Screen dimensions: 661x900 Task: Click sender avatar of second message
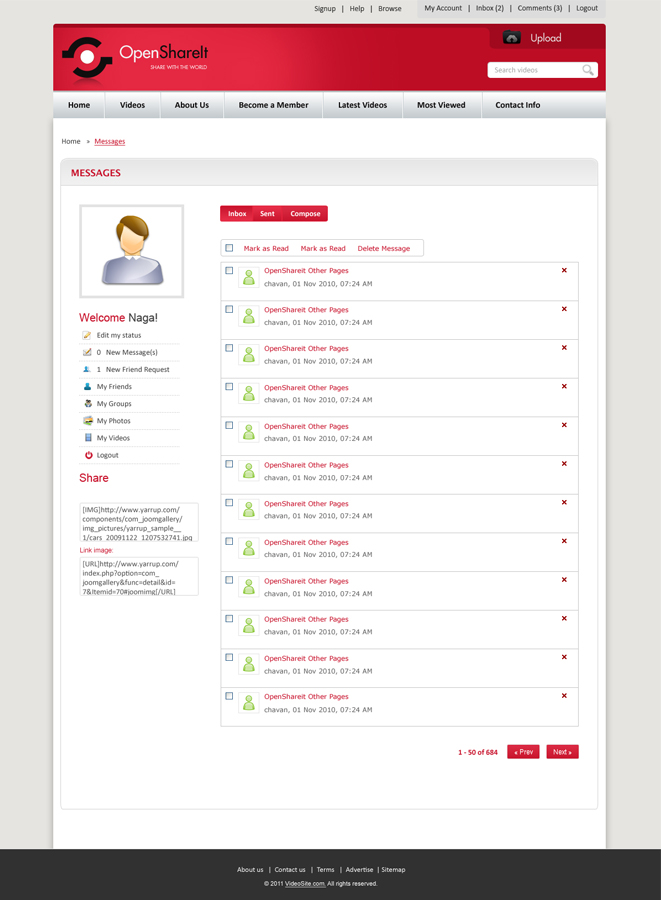point(248,316)
